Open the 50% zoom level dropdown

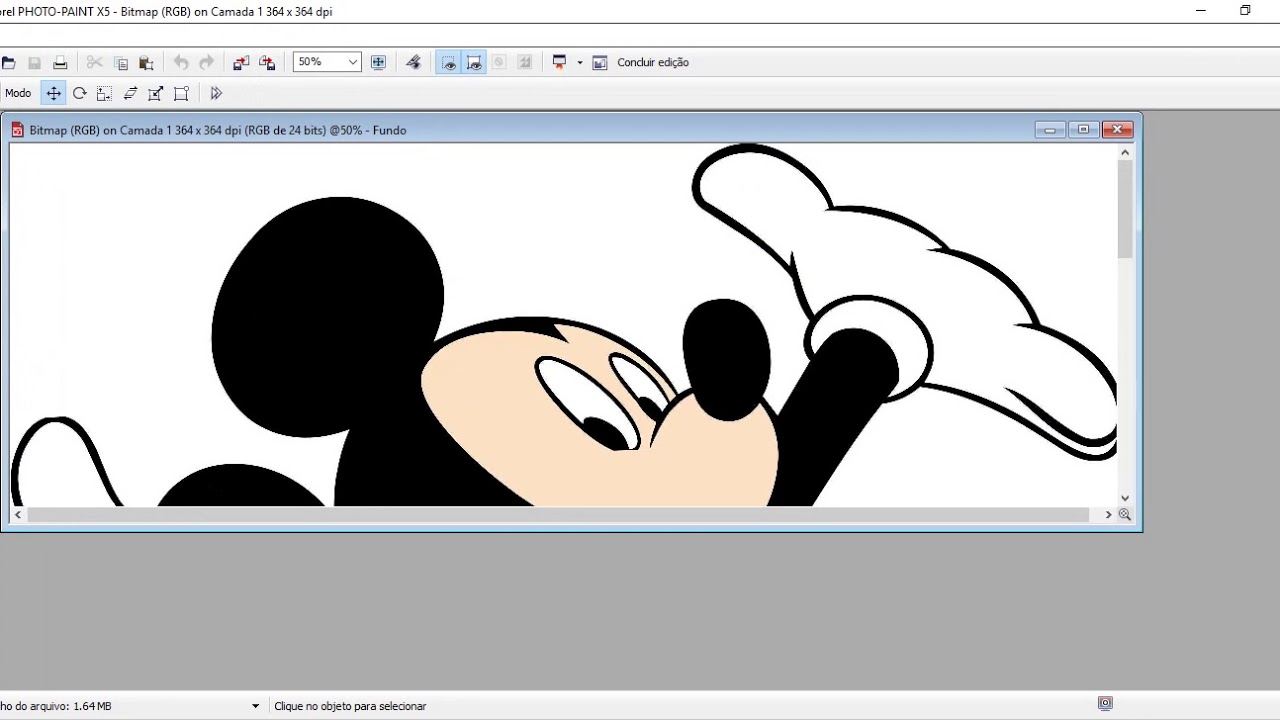click(x=352, y=62)
